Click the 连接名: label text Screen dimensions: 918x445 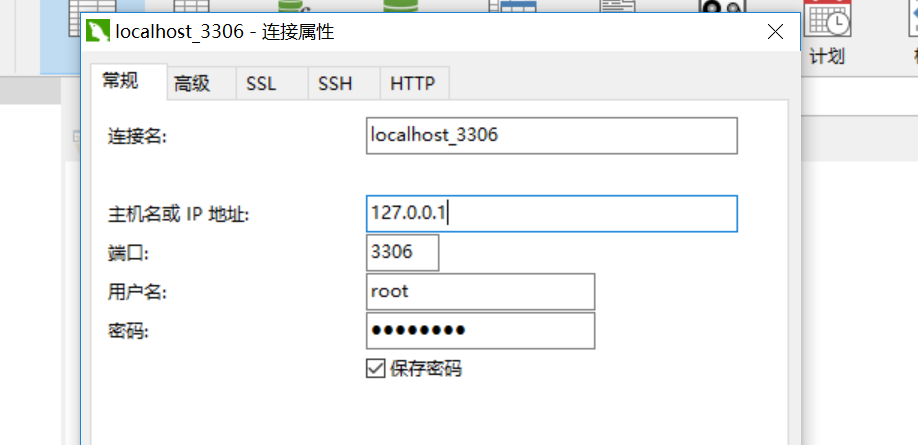tap(138, 137)
